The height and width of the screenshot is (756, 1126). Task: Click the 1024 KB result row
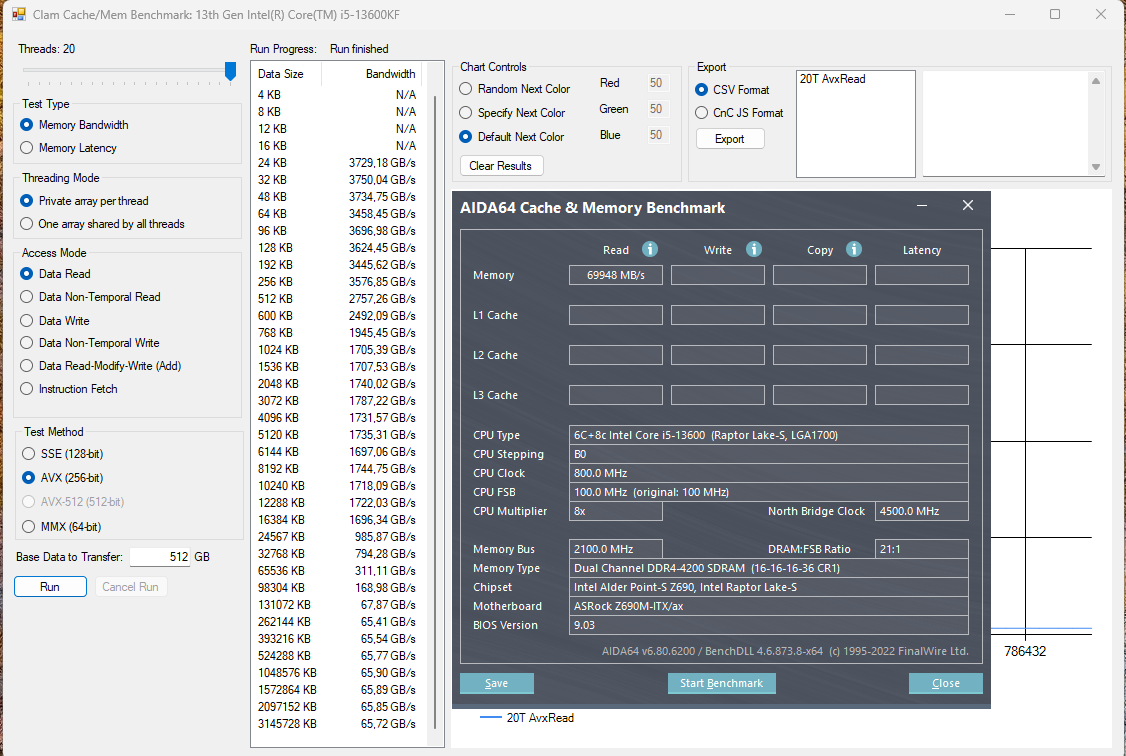[x=337, y=350]
